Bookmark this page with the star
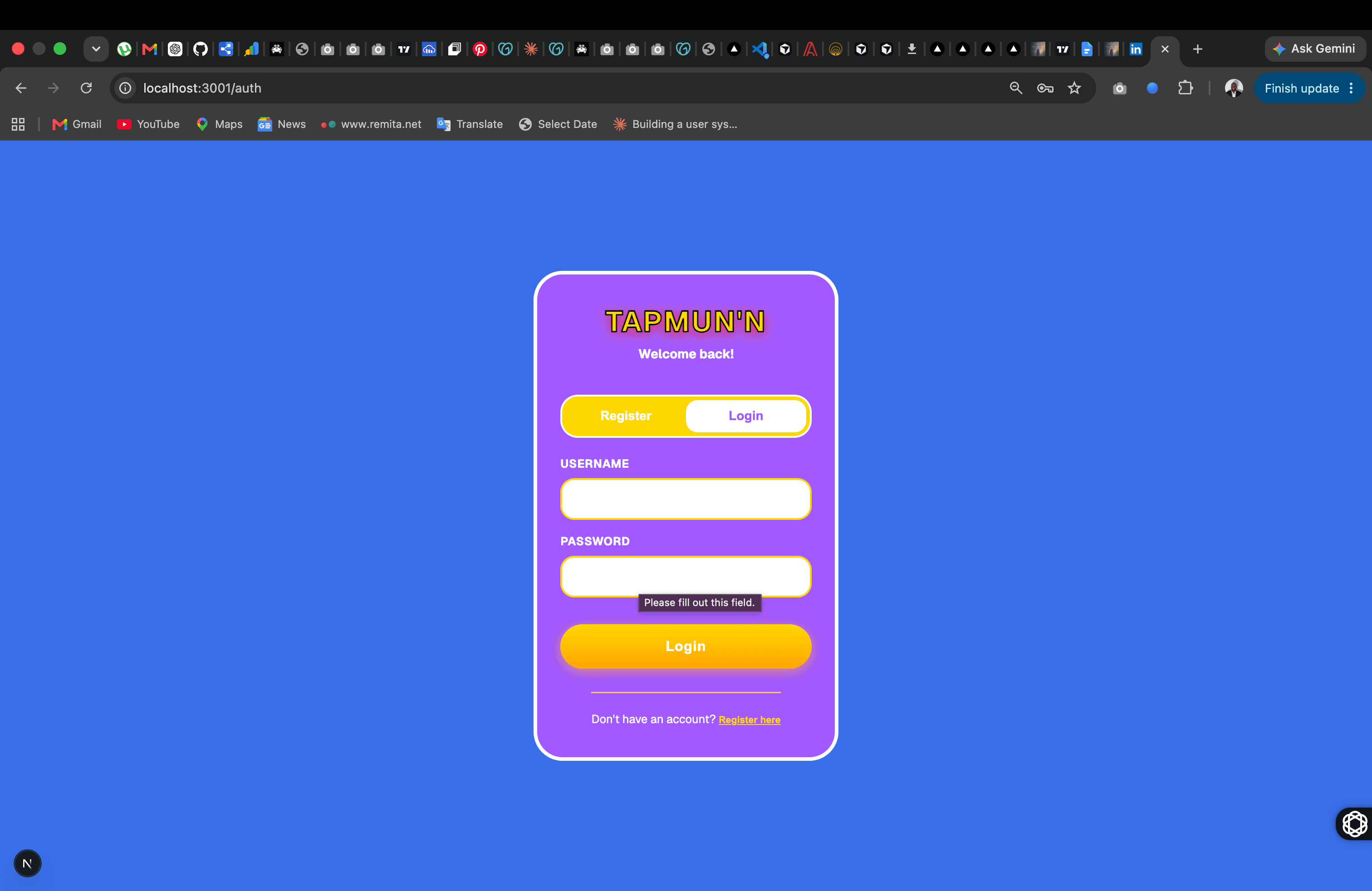Image resolution: width=1372 pixels, height=891 pixels. pos(1074,88)
